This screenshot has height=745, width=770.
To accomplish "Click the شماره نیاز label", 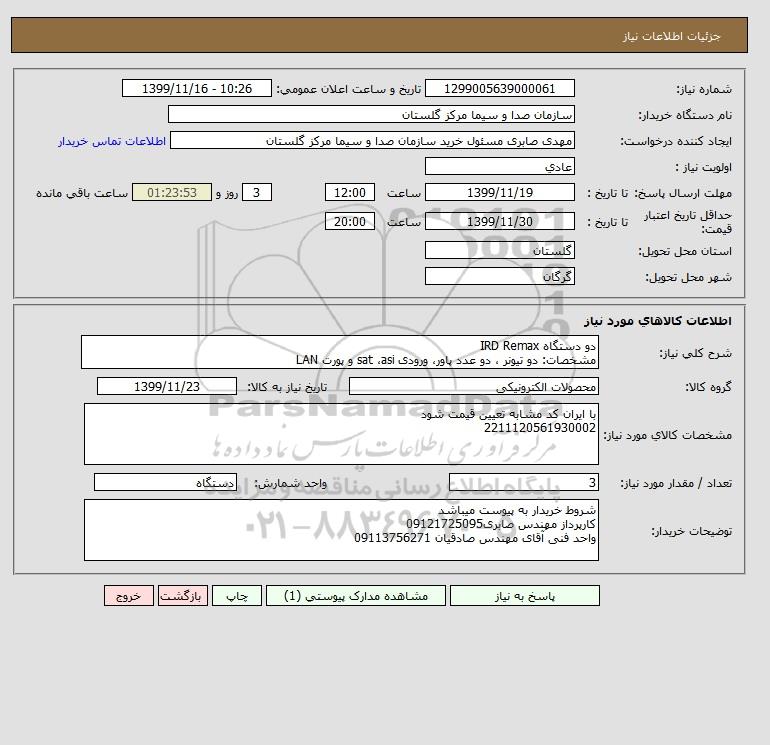I will pos(704,89).
